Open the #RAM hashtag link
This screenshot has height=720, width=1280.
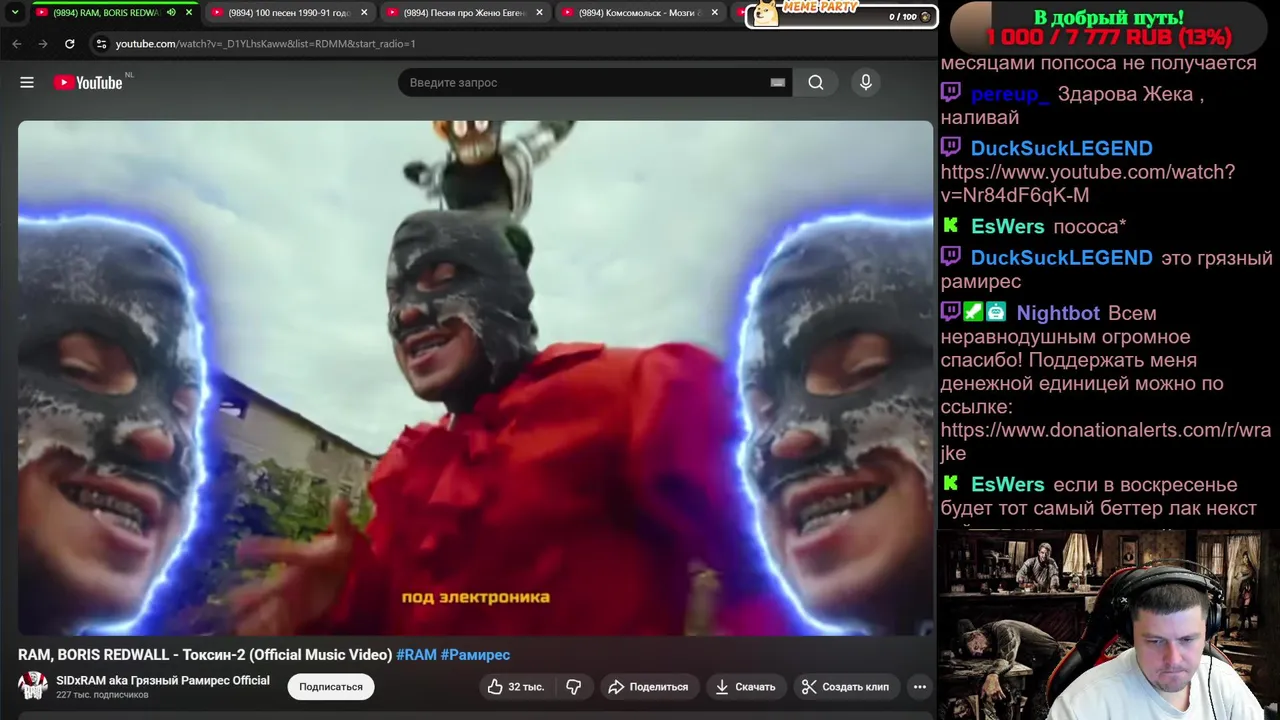point(416,655)
